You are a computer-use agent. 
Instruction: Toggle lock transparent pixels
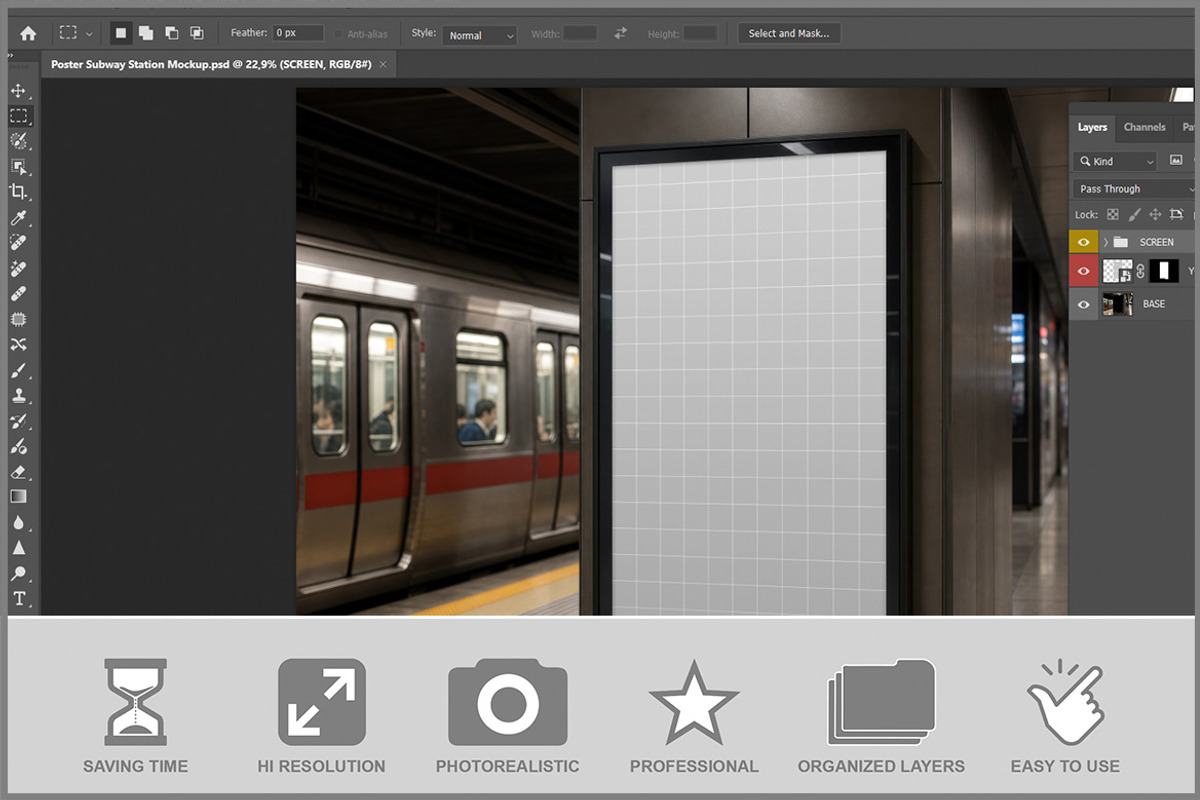pos(1113,214)
